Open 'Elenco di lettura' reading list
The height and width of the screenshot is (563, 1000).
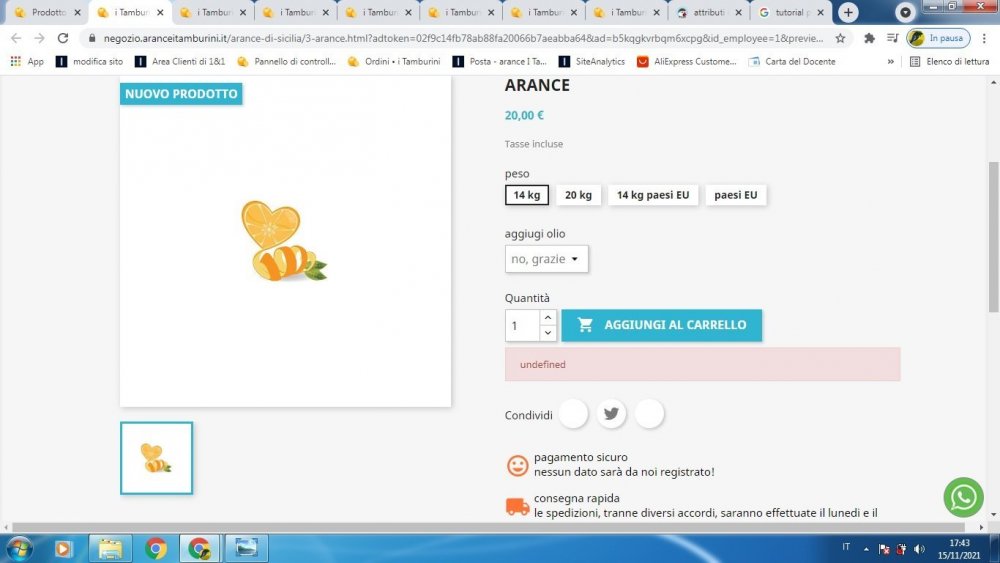click(949, 61)
